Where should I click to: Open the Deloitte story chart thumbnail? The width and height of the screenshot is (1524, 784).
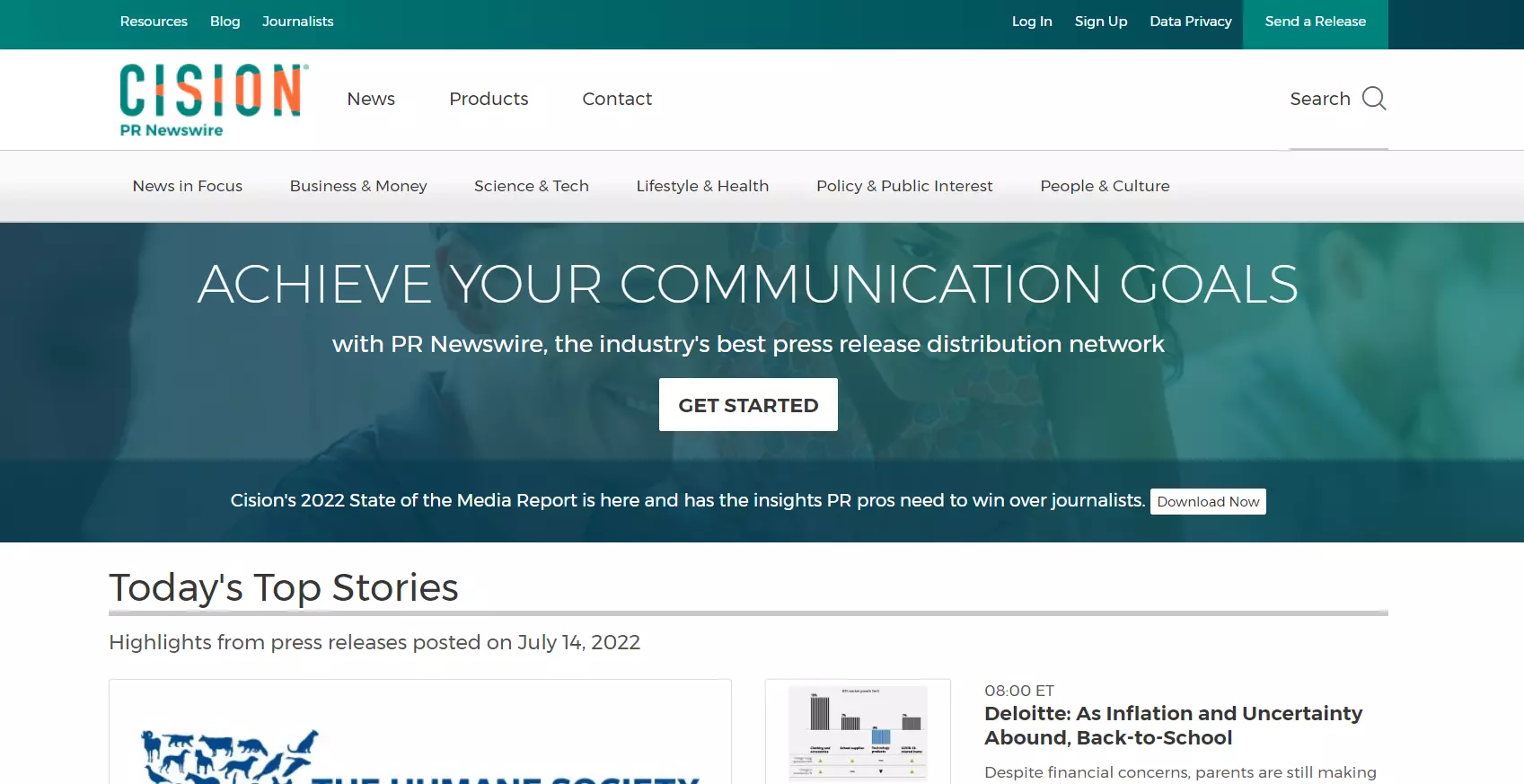click(x=858, y=732)
